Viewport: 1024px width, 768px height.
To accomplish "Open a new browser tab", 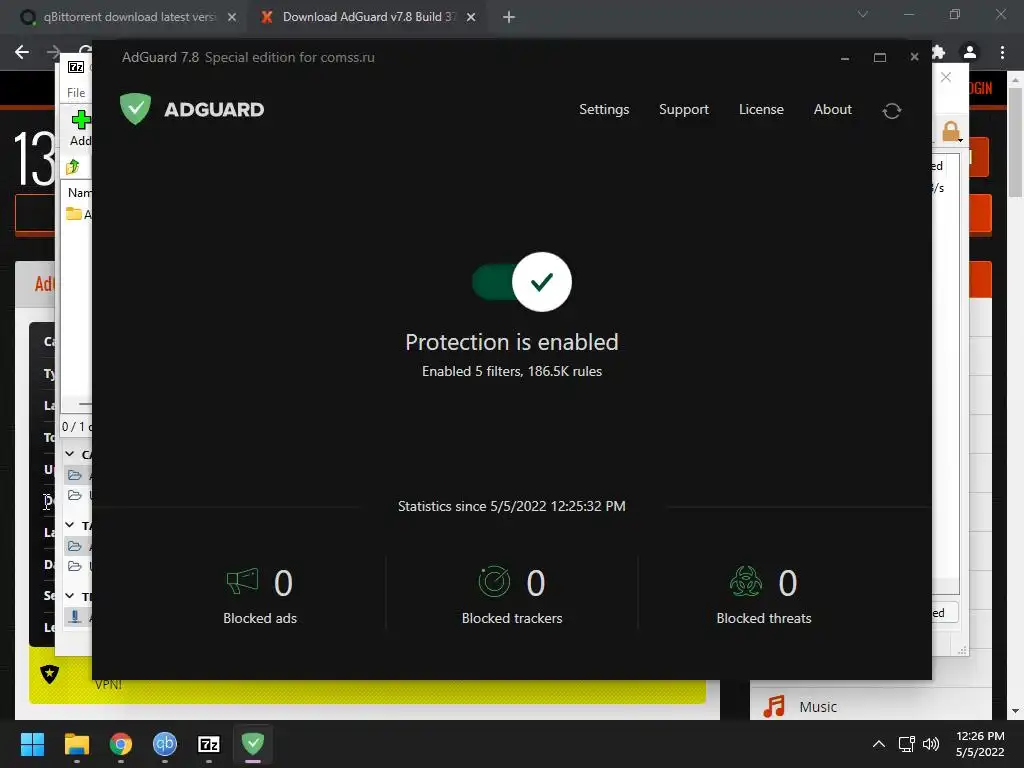I will [509, 17].
